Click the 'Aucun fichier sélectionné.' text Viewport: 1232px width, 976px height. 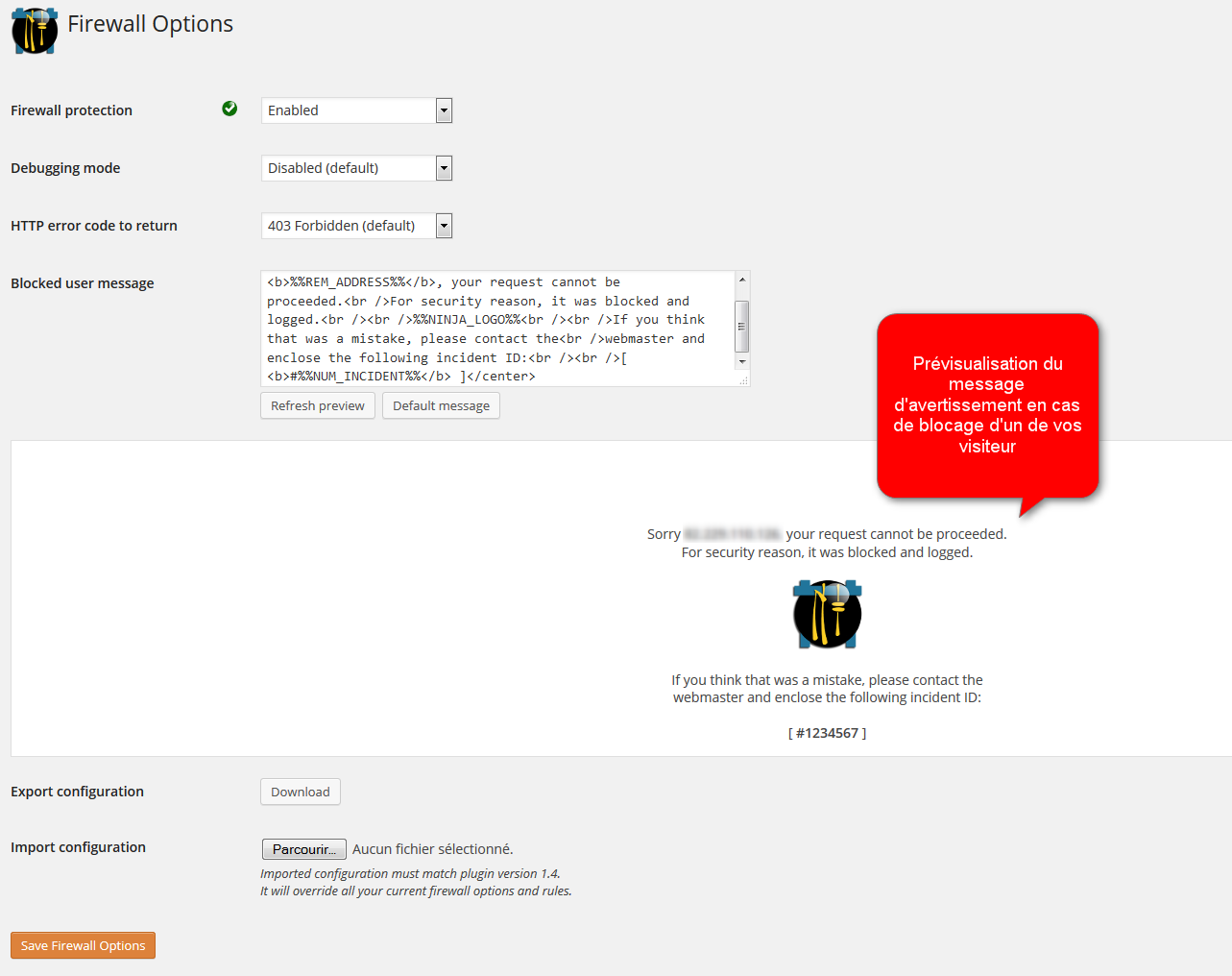tap(433, 849)
